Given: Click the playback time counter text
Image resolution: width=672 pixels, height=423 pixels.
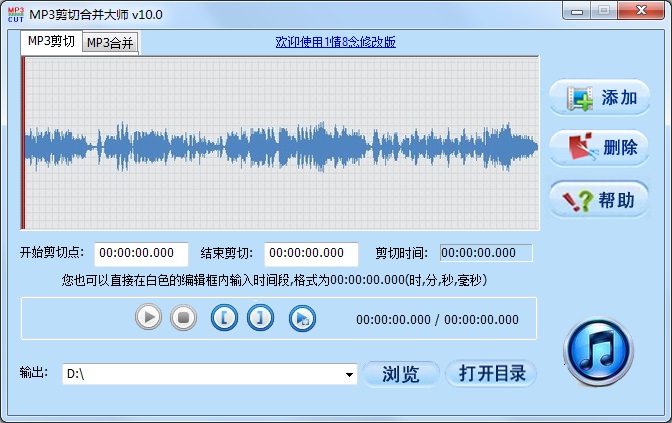Looking at the screenshot, I should tap(437, 320).
